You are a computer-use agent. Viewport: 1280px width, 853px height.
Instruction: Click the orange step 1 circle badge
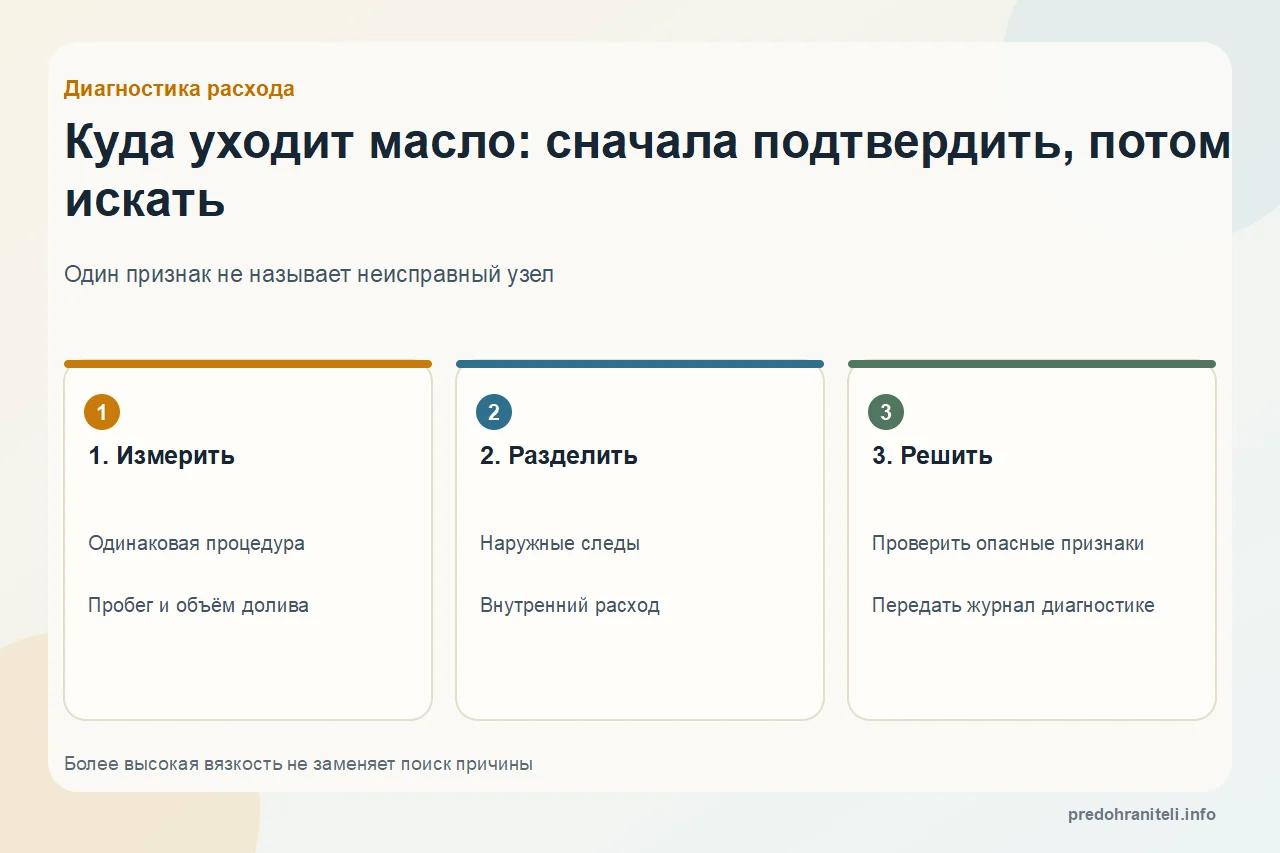click(102, 412)
